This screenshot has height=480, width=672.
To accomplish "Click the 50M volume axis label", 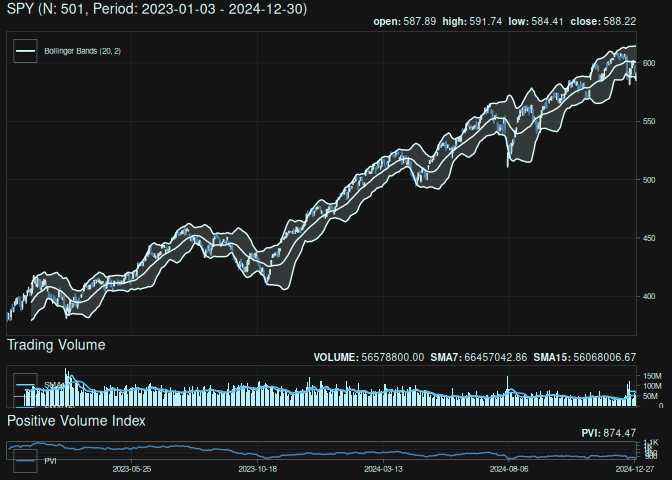I will (x=650, y=396).
